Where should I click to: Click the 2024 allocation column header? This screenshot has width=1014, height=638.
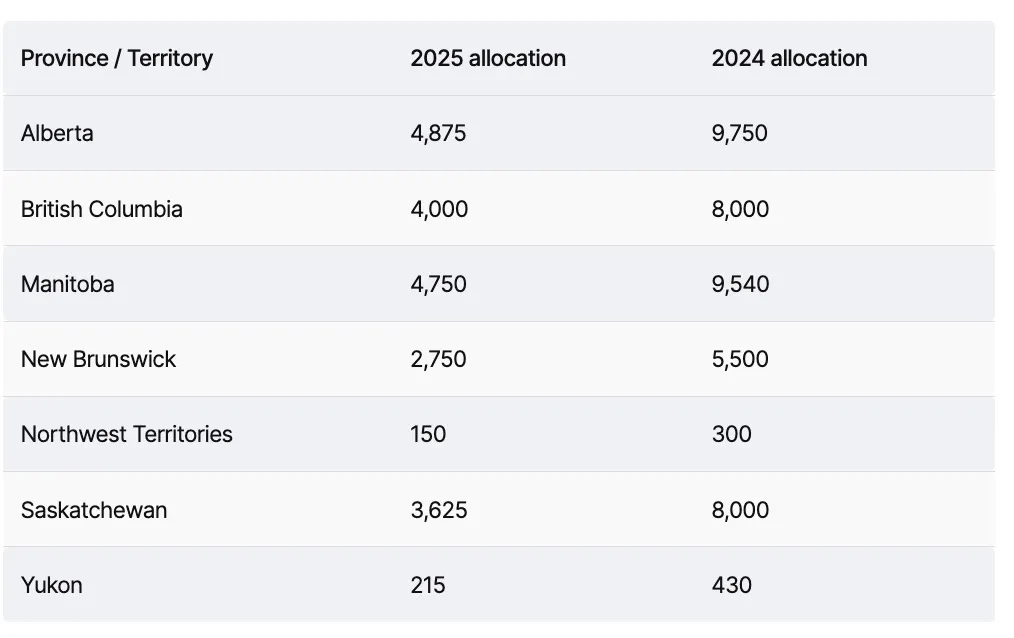pos(789,58)
